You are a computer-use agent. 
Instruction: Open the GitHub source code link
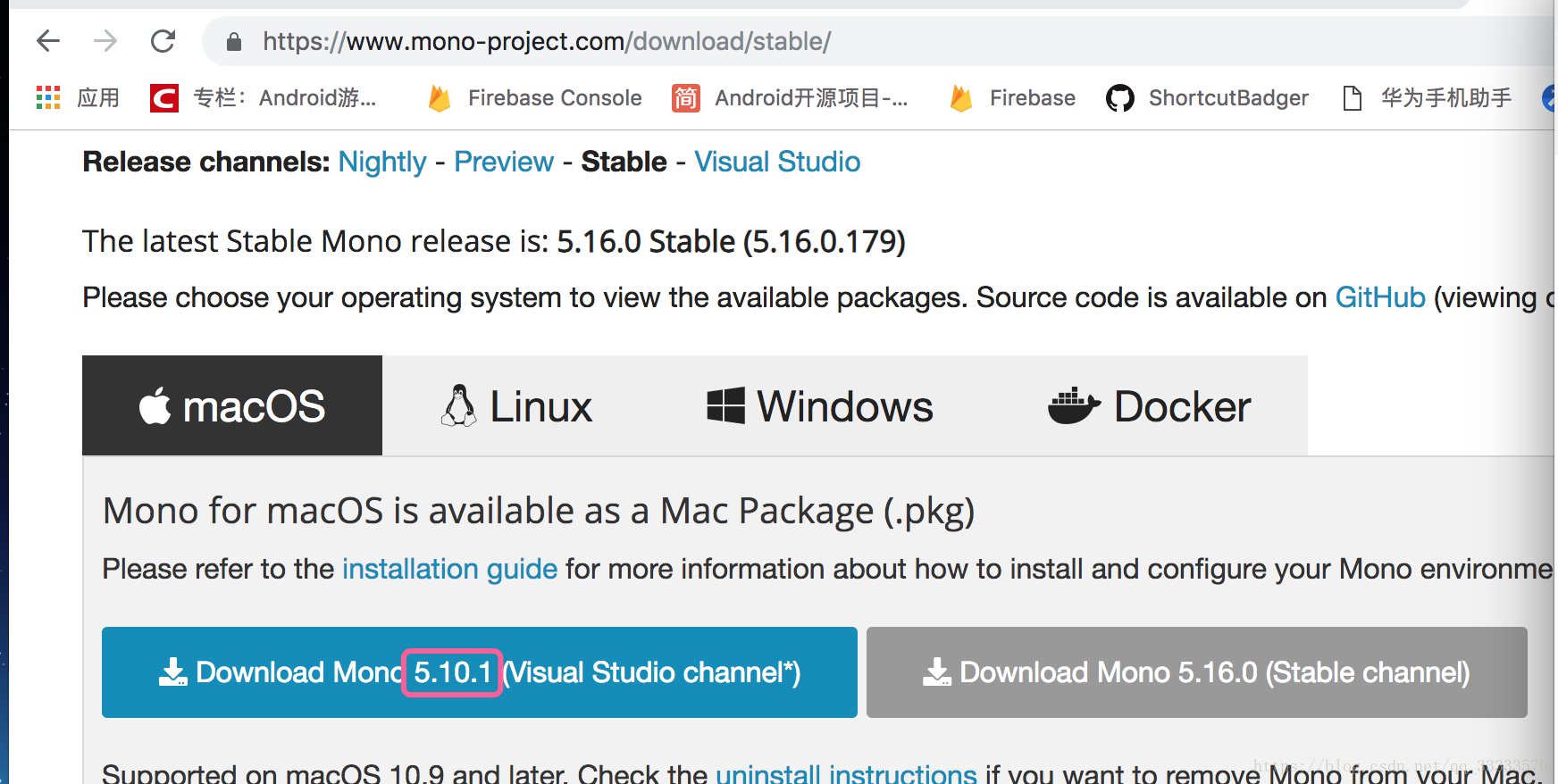pos(1380,297)
